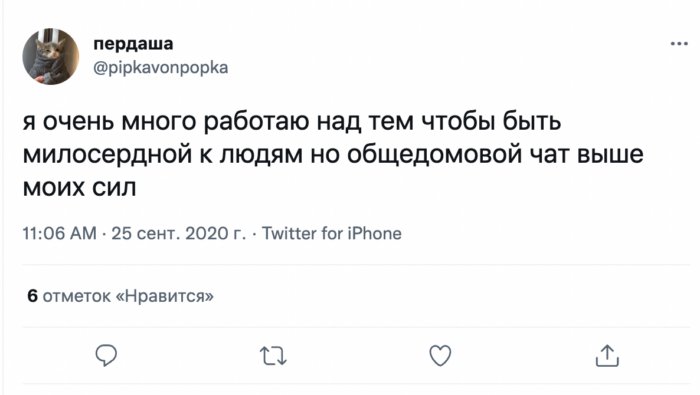This screenshot has height=395, width=700.
Task: Click the reply speech bubble icon
Action: [x=106, y=356]
